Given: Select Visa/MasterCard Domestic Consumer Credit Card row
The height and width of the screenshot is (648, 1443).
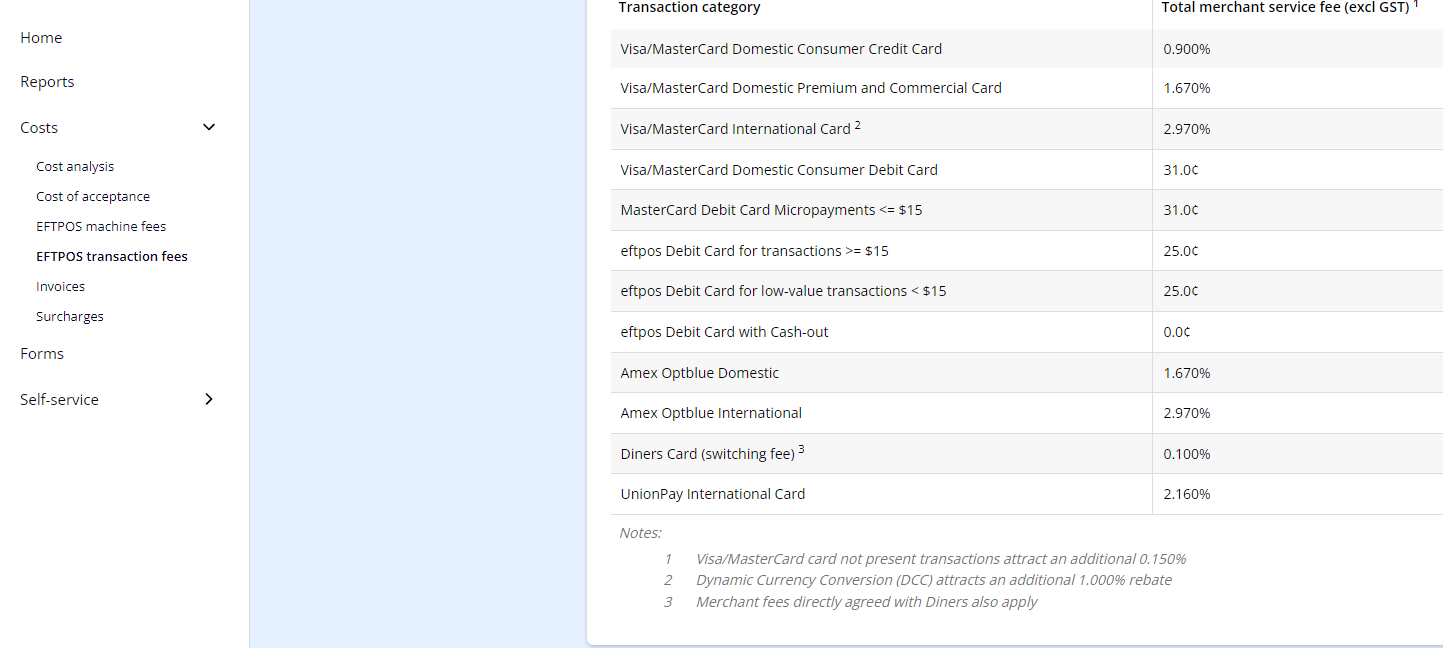Looking at the screenshot, I should click(x=1027, y=49).
